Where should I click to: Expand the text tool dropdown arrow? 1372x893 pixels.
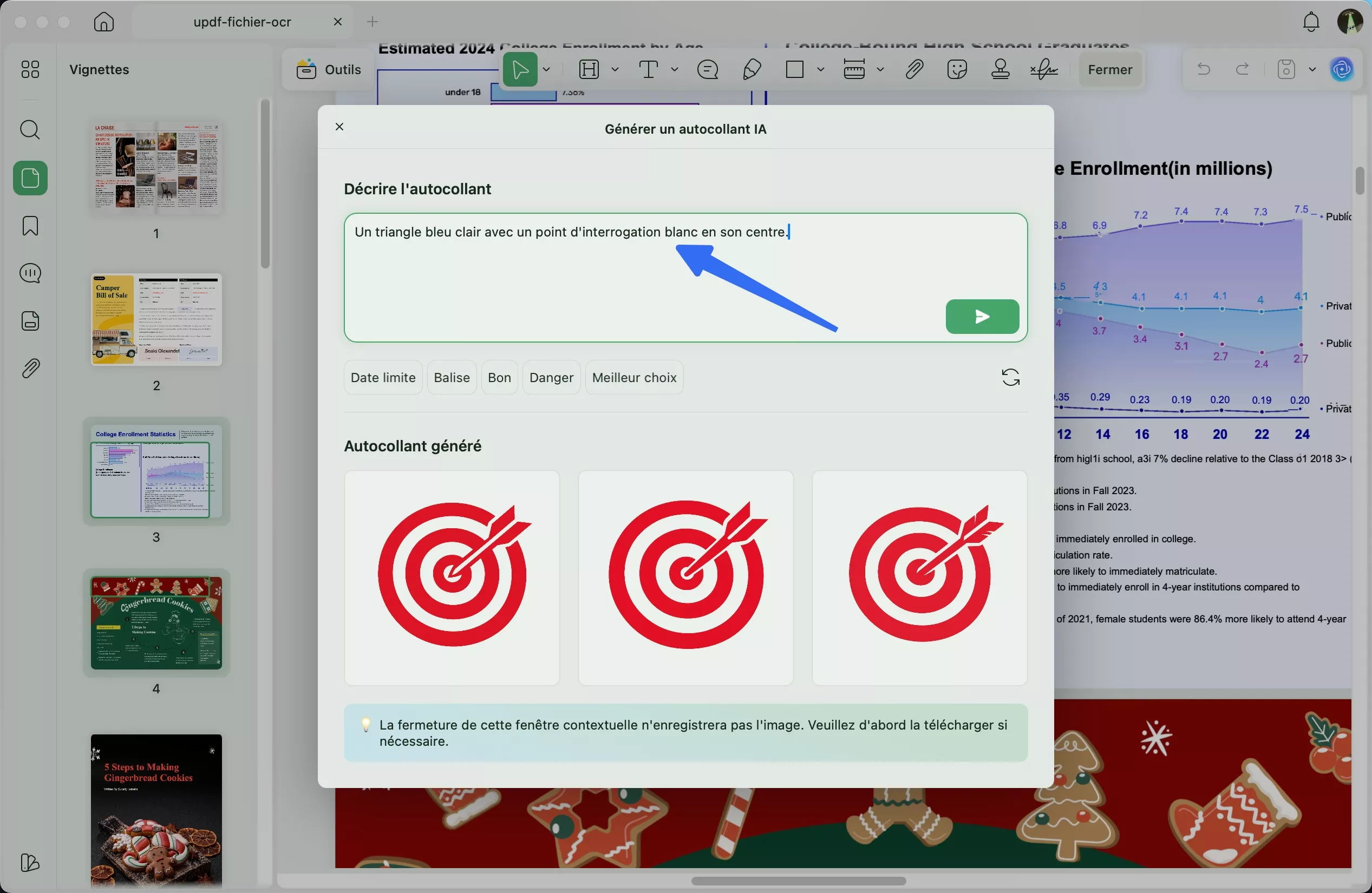point(675,70)
